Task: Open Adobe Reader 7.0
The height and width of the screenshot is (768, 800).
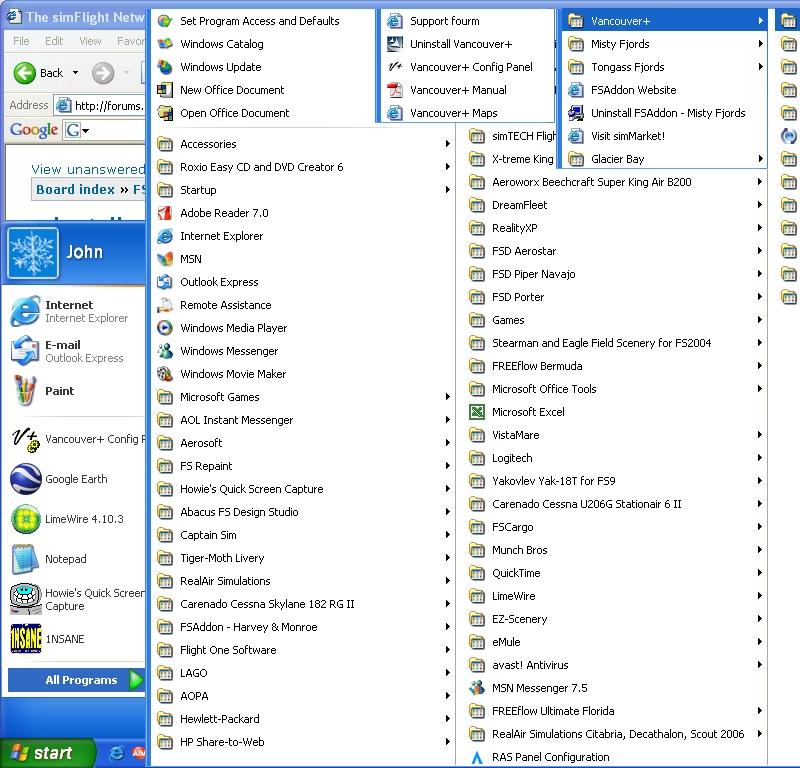Action: (x=223, y=213)
